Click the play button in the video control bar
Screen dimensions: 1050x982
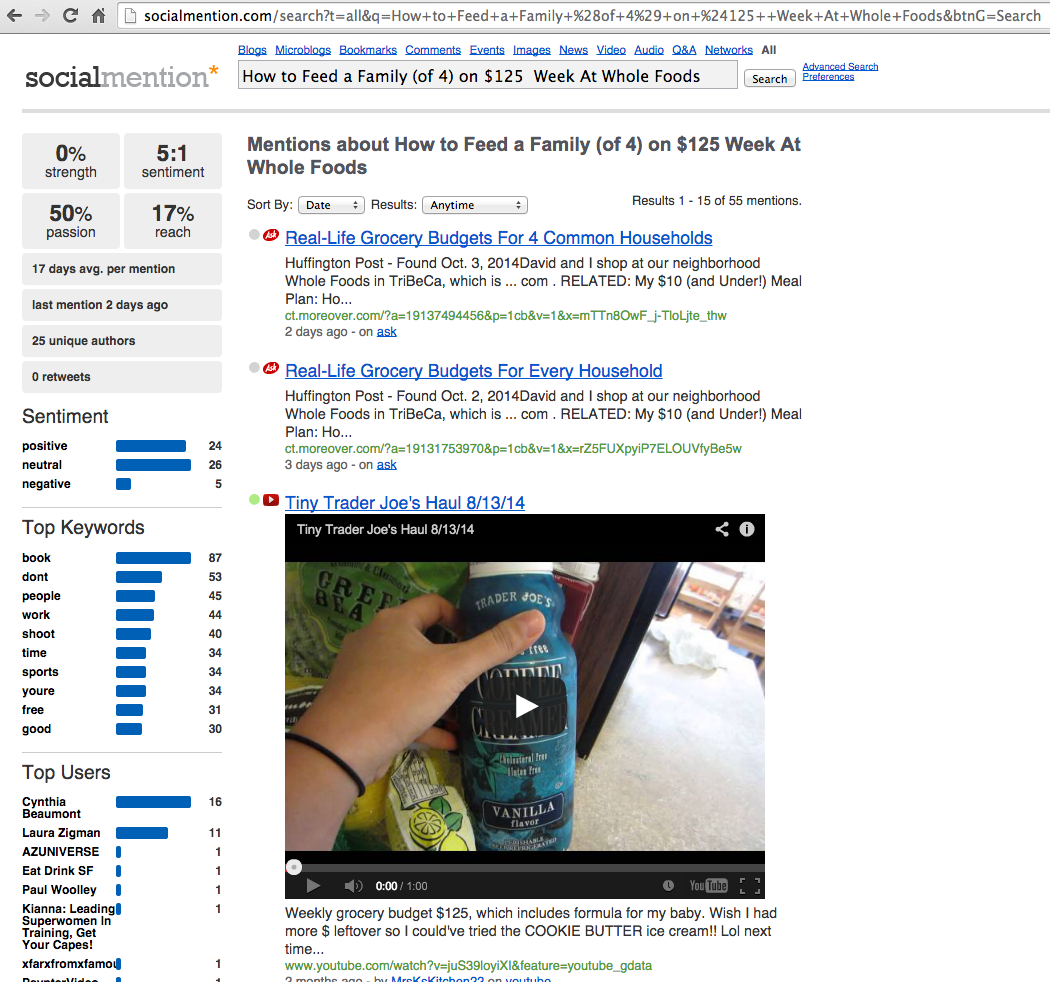click(313, 886)
